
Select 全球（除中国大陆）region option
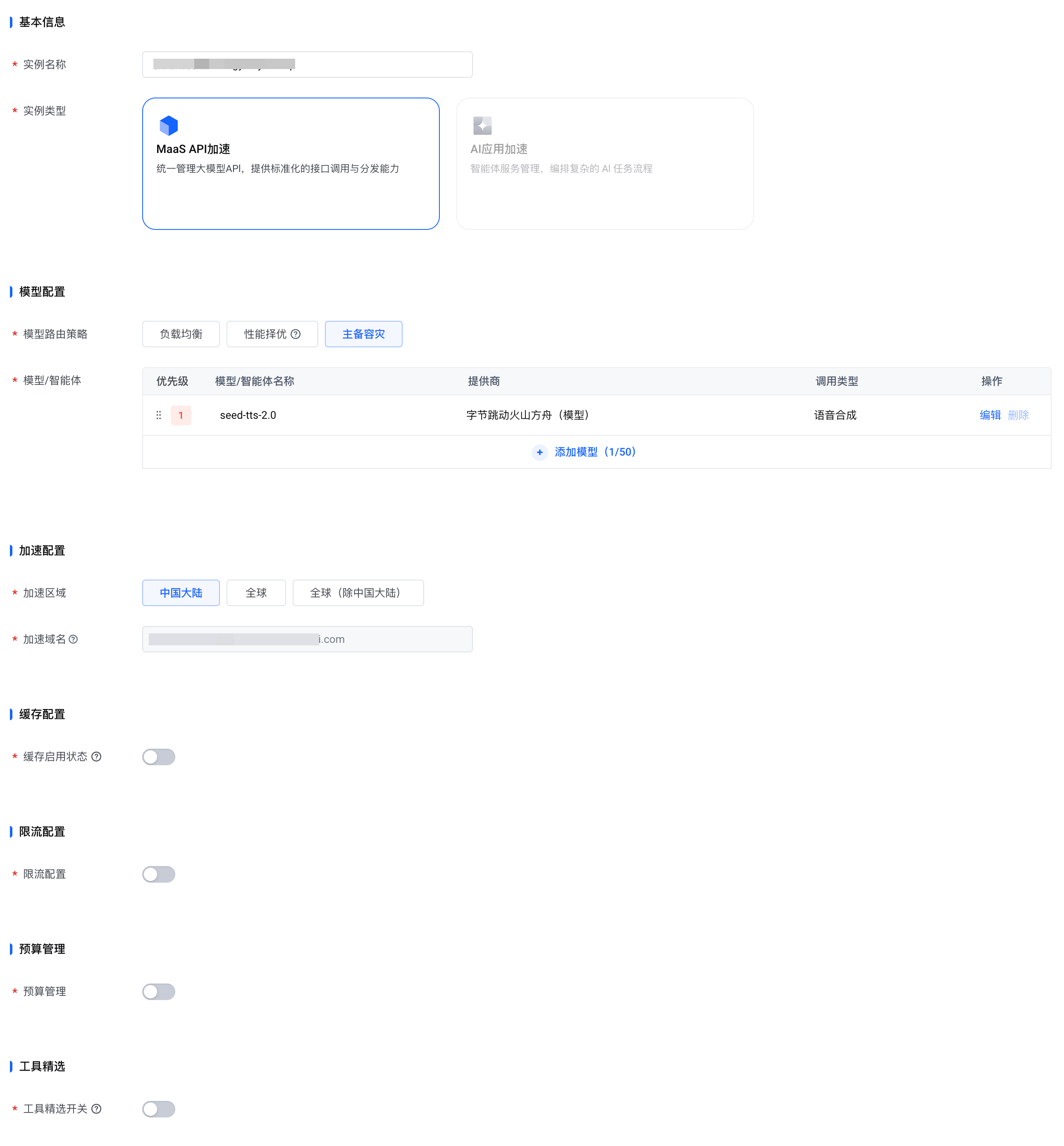coord(358,593)
